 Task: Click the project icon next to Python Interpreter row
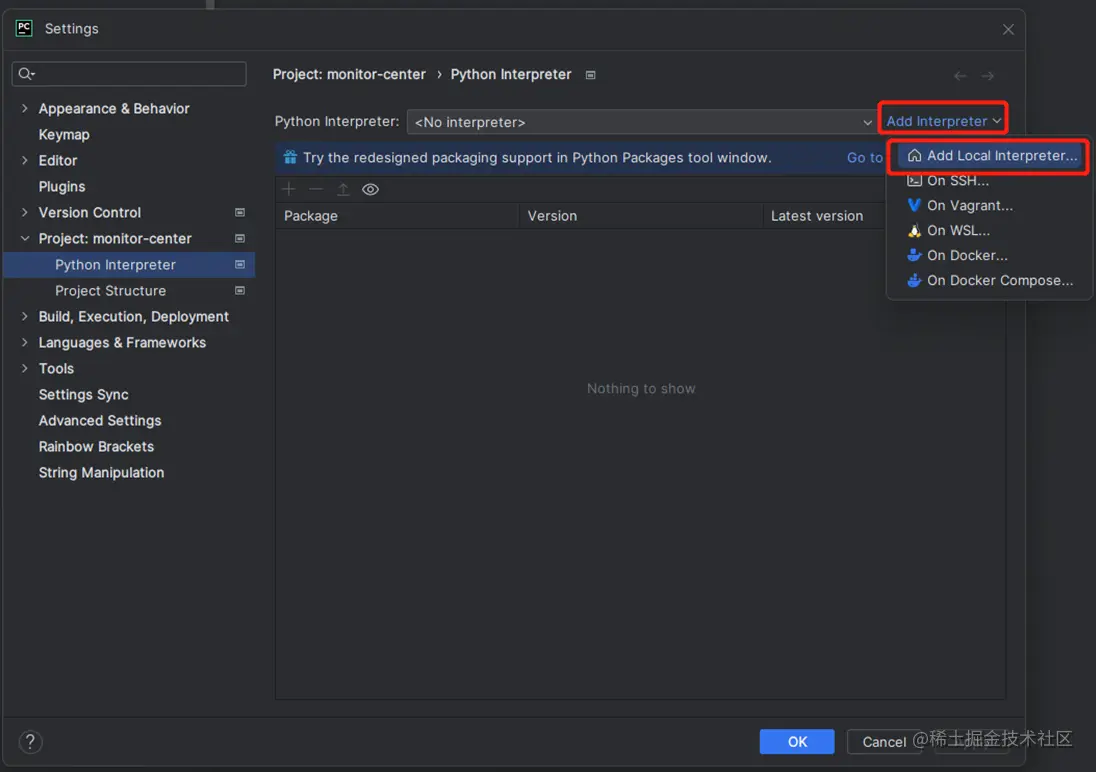pyautogui.click(x=240, y=264)
